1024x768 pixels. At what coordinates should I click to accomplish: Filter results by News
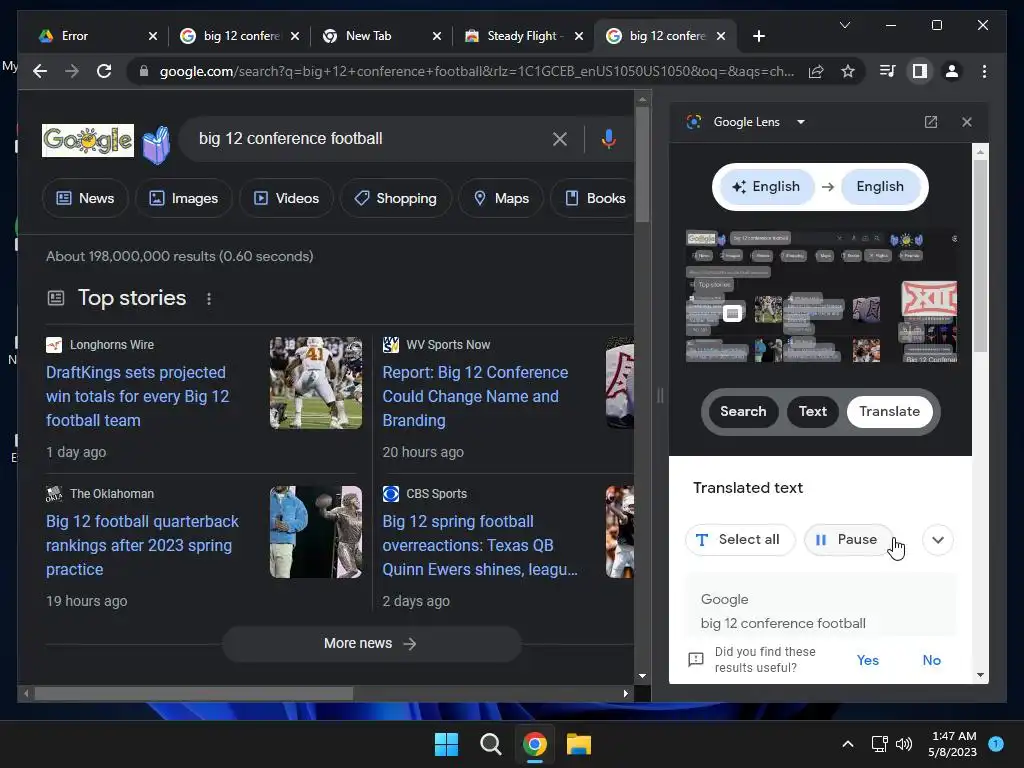(x=85, y=198)
